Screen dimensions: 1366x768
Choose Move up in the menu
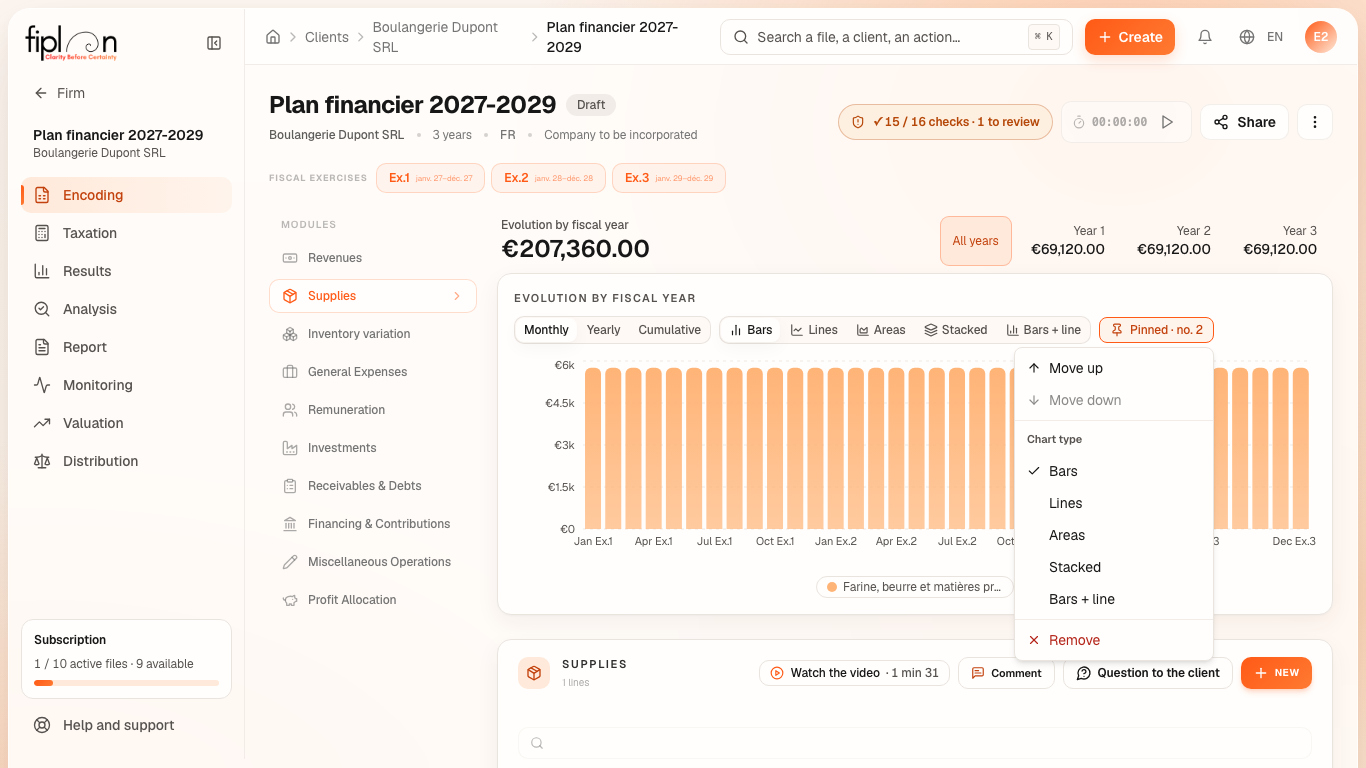pyautogui.click(x=1114, y=368)
